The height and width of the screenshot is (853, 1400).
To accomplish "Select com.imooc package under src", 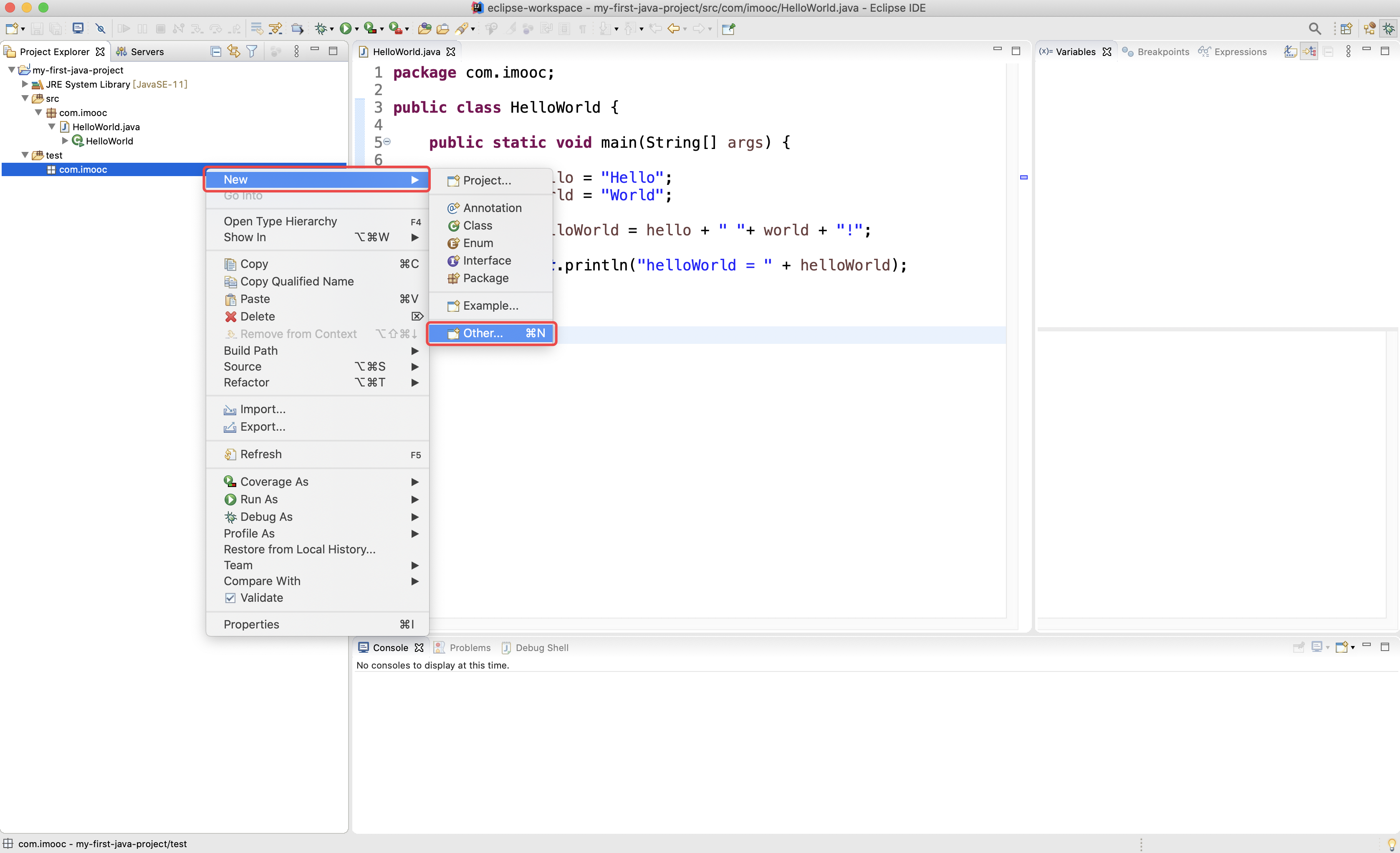I will point(82,112).
